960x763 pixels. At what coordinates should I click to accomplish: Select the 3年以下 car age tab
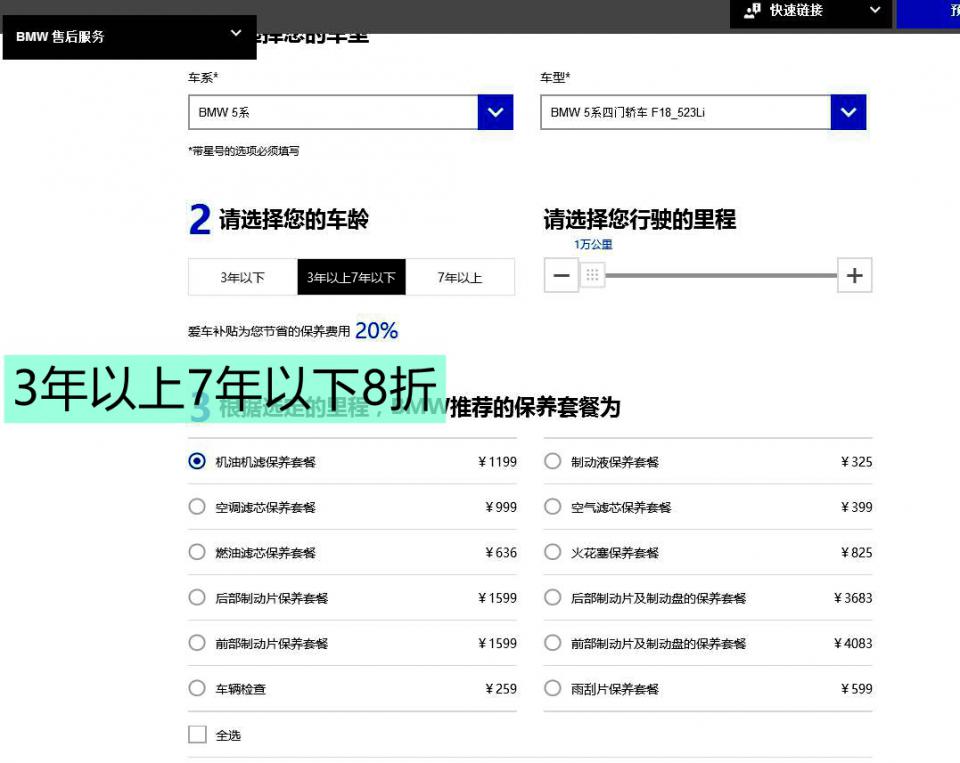click(x=242, y=277)
